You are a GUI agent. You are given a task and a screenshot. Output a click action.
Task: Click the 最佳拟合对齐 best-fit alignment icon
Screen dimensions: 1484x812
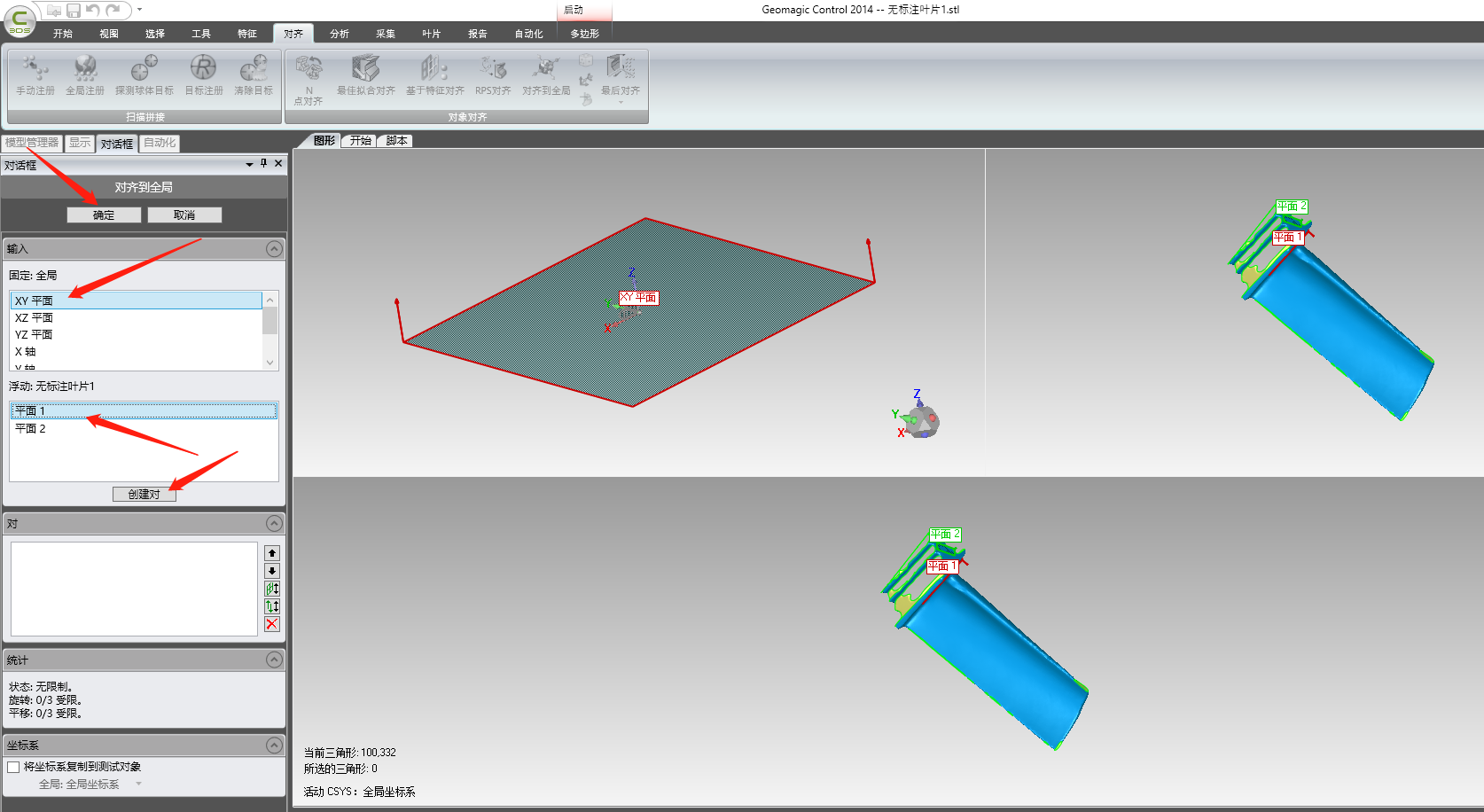point(365,69)
